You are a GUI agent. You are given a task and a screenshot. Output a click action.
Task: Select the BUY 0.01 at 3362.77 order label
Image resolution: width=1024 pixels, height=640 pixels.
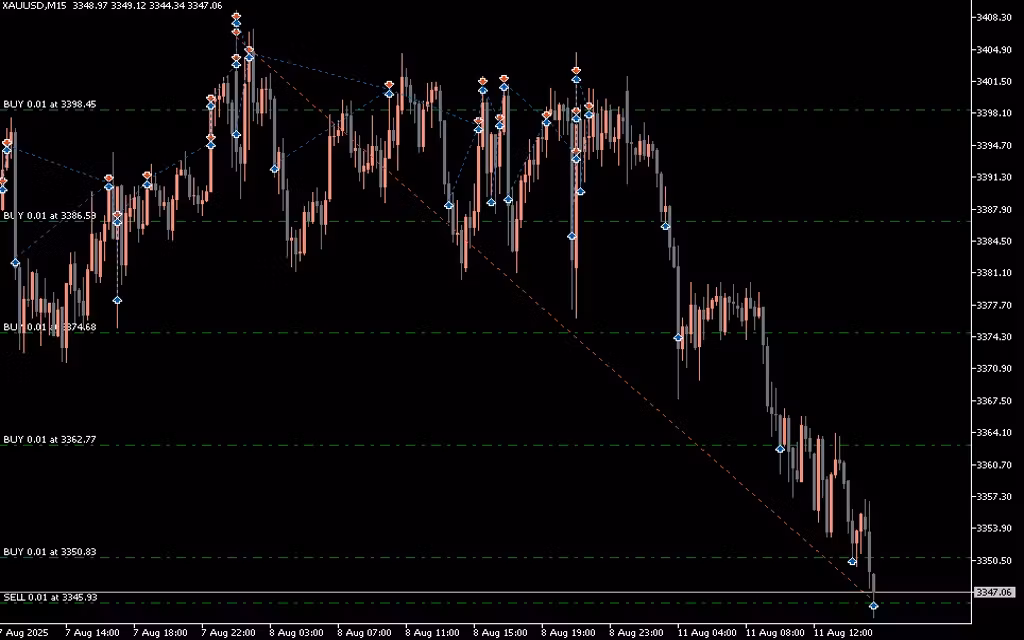pos(50,439)
